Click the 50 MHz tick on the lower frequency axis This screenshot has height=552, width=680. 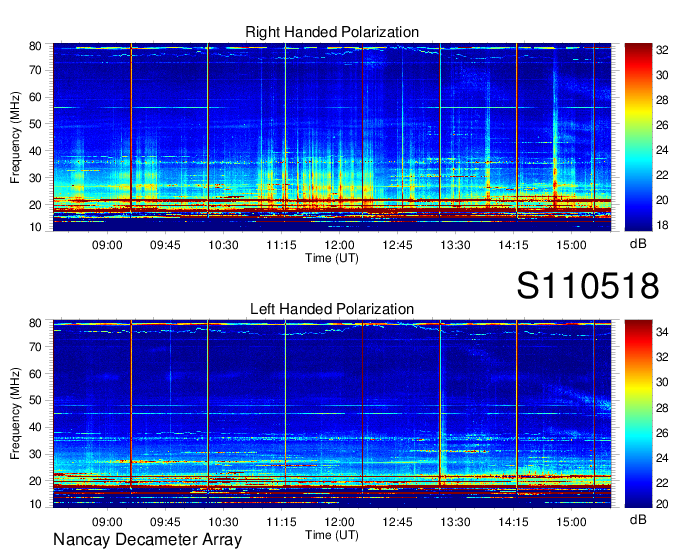tap(35, 400)
